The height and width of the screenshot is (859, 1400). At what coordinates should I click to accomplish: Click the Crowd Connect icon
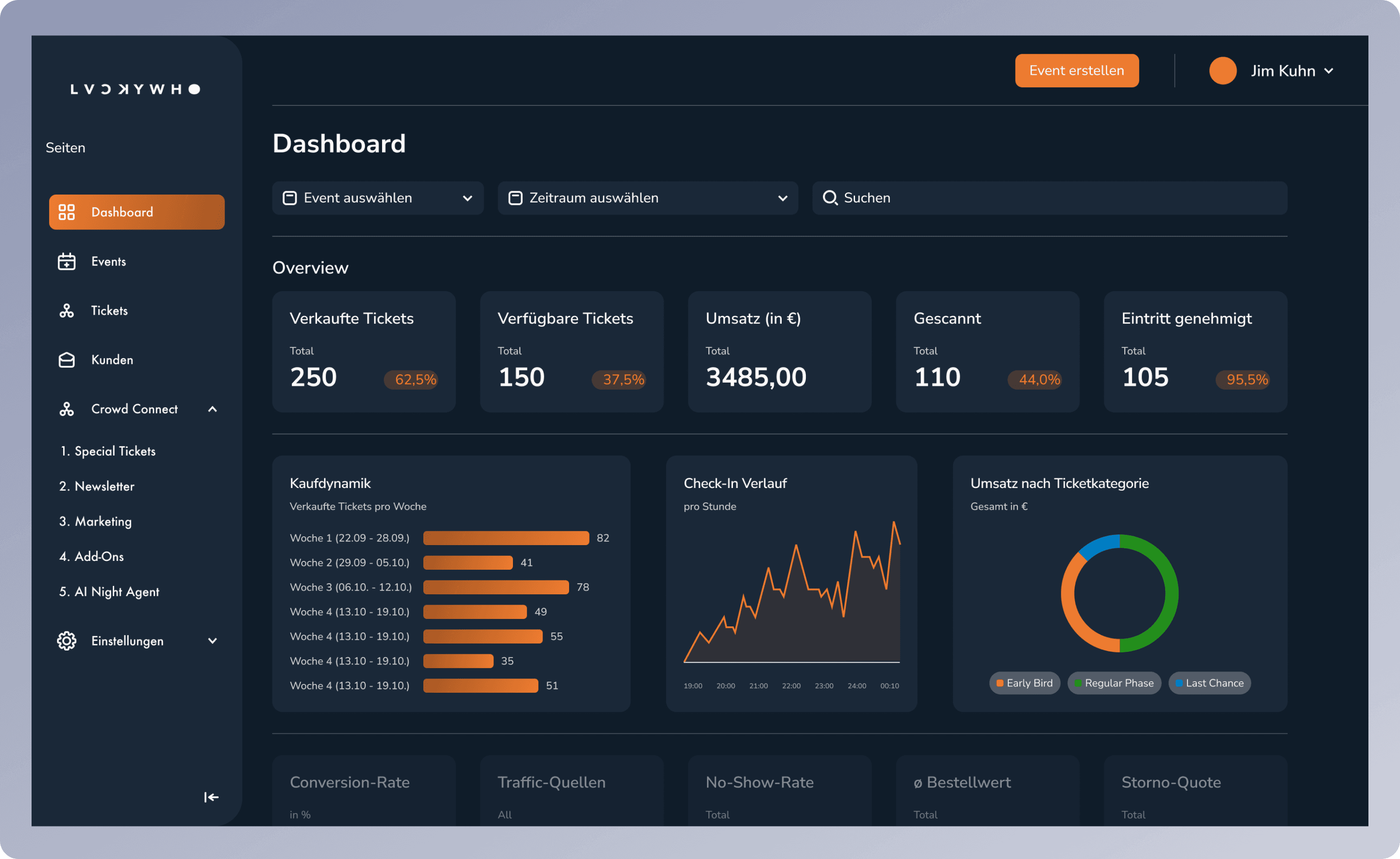coord(66,409)
